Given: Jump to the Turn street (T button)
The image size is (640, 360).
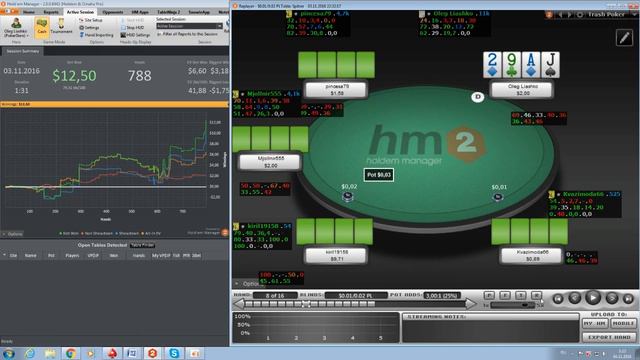Looking at the screenshot, I should pos(521,295).
